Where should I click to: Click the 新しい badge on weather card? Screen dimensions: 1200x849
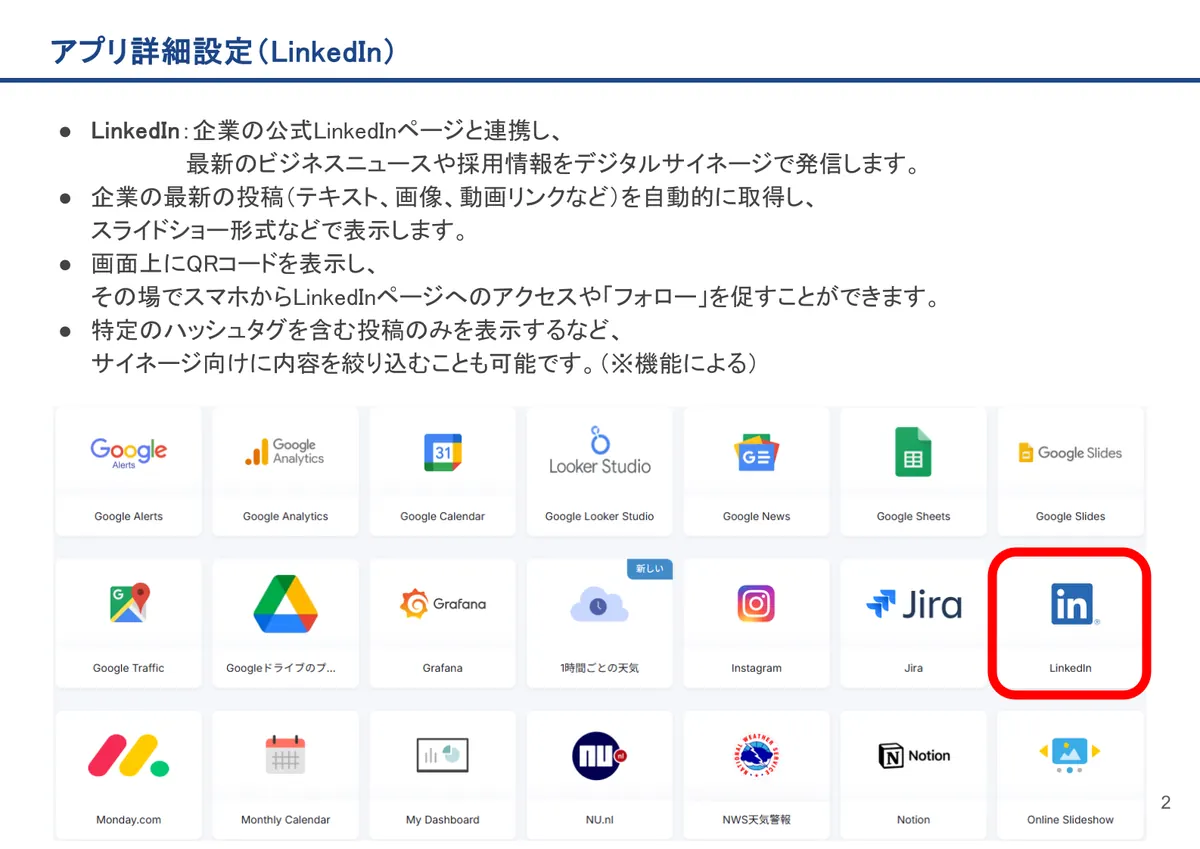649,569
